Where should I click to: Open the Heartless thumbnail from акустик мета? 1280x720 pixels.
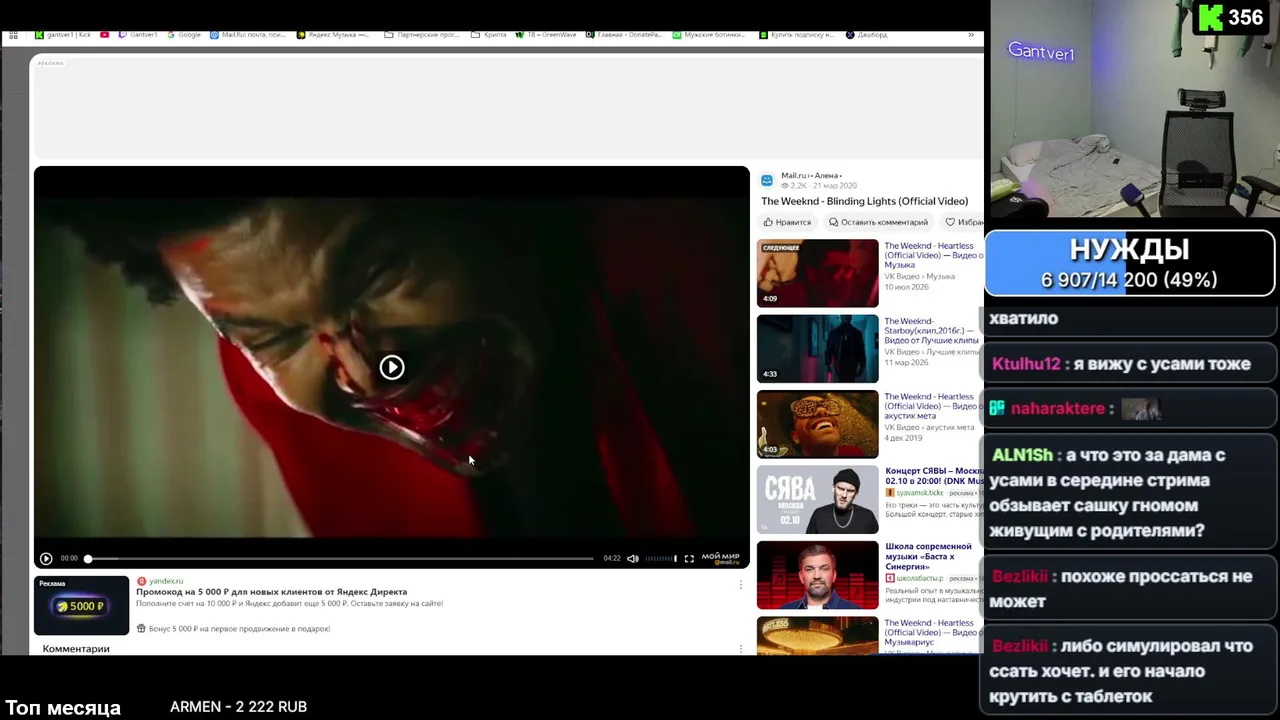pyautogui.click(x=818, y=424)
